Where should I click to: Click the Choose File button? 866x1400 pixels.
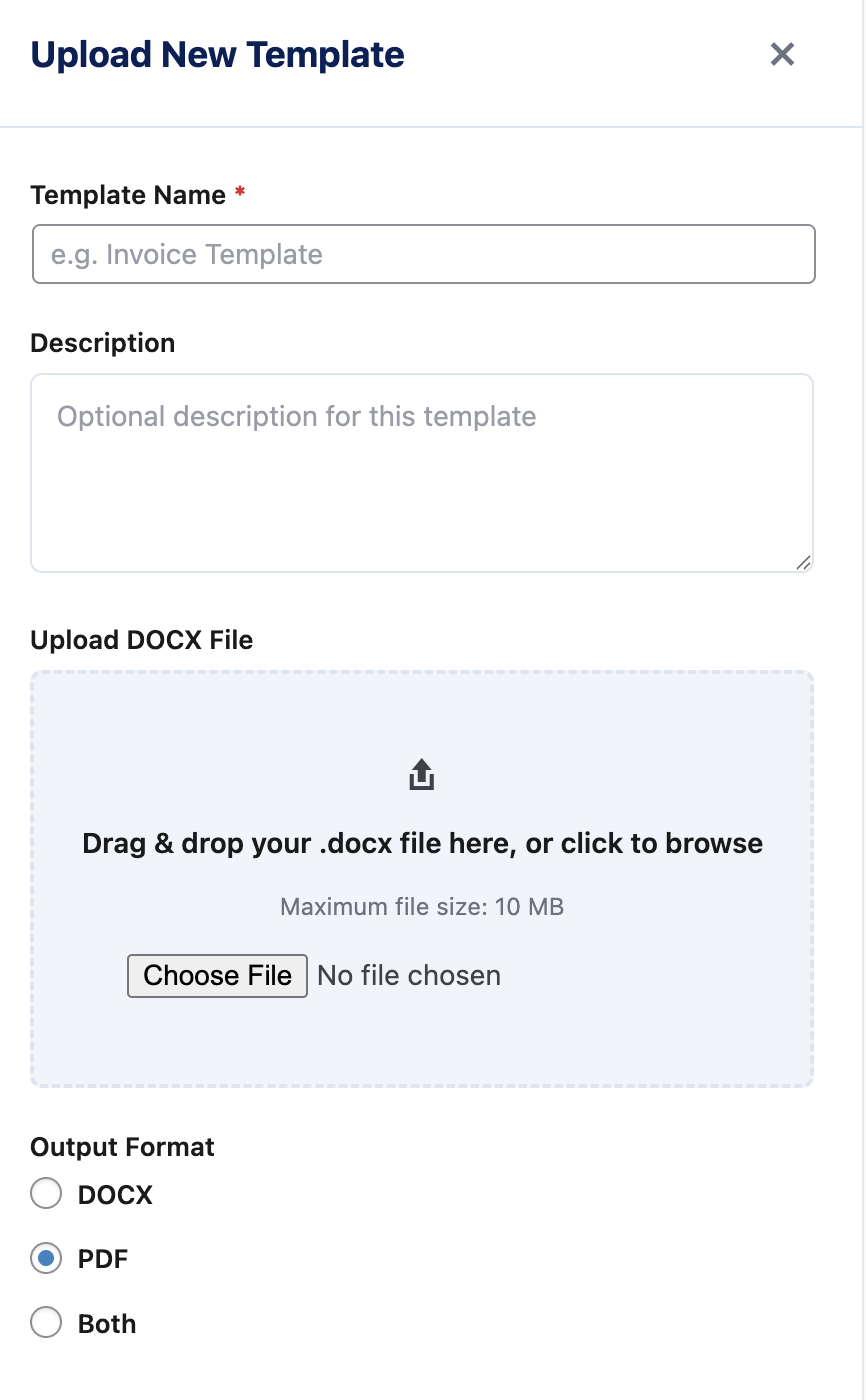pyautogui.click(x=216, y=975)
